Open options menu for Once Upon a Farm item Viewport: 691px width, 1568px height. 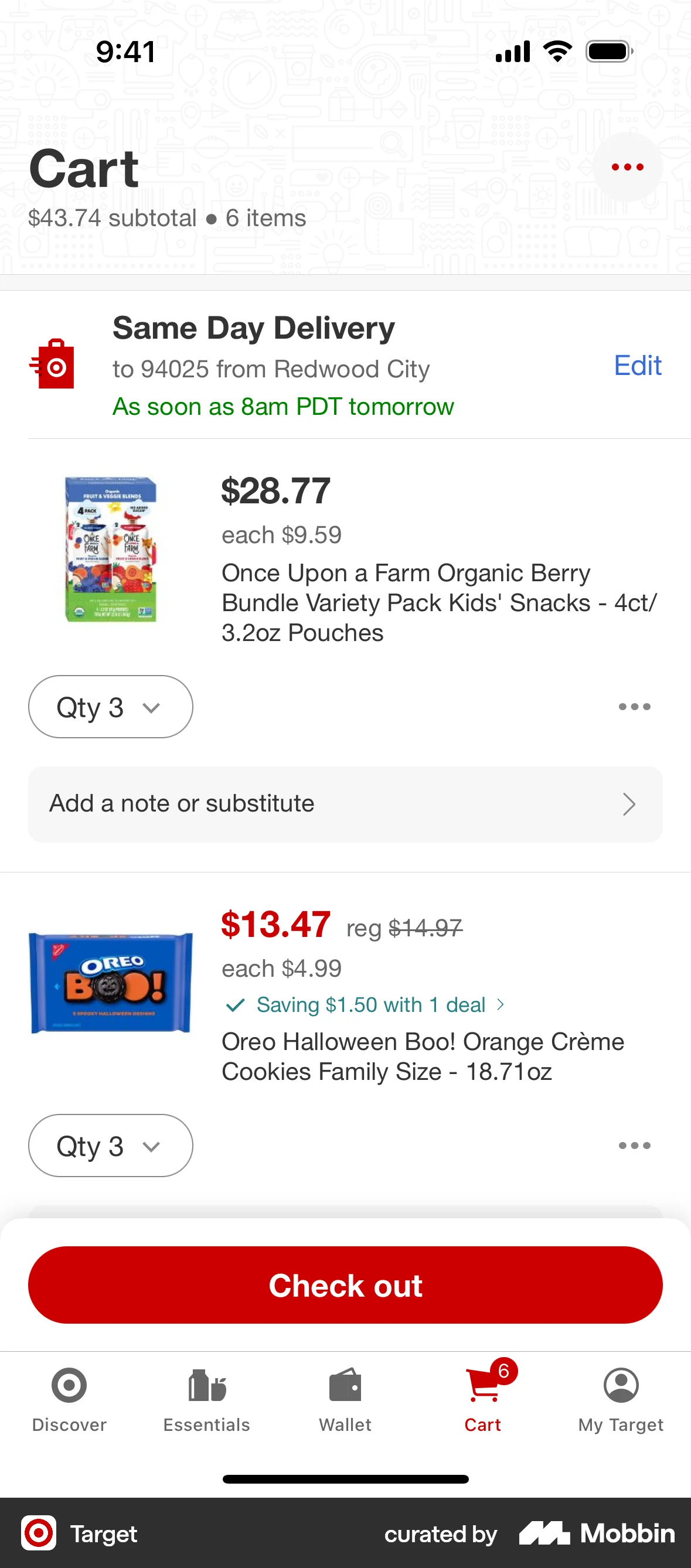click(x=634, y=706)
